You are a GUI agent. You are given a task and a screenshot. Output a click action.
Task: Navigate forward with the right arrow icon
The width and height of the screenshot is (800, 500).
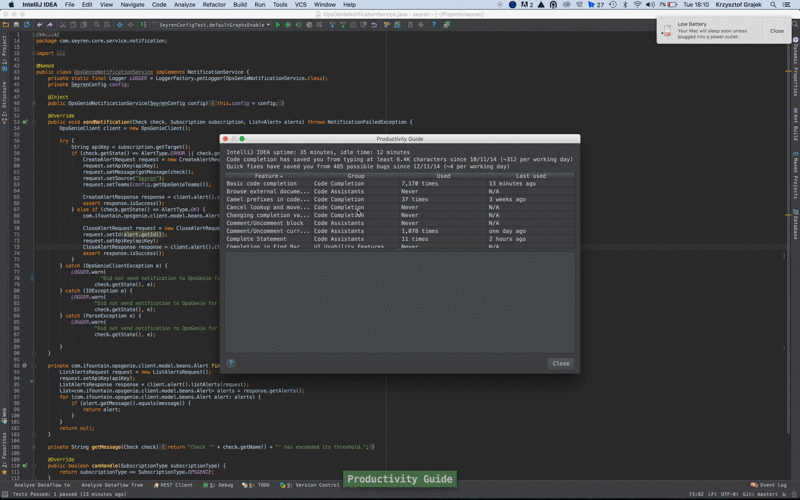click(131, 24)
